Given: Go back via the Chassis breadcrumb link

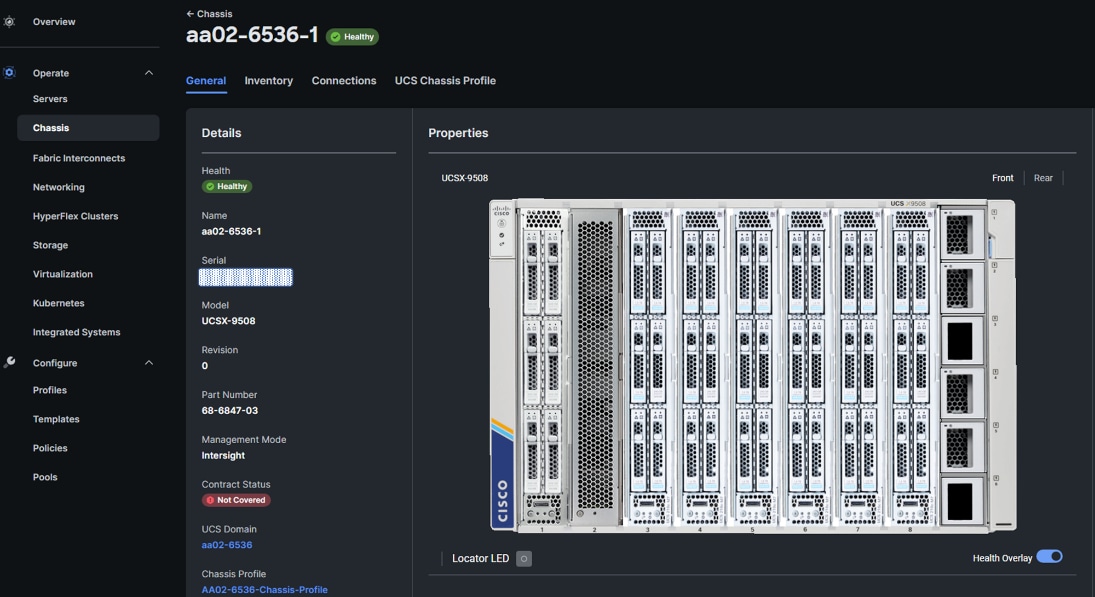Looking at the screenshot, I should pos(214,13).
